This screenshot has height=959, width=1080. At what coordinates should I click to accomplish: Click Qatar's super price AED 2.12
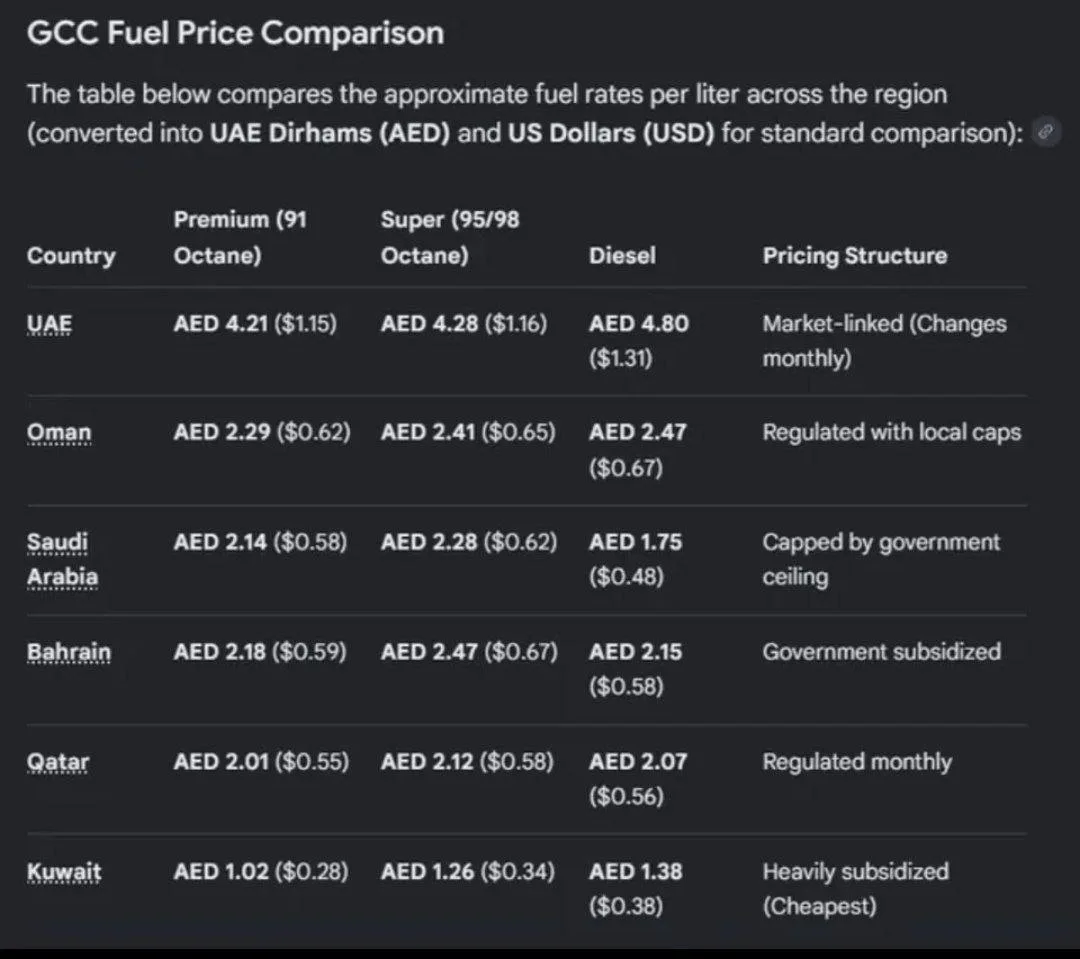tap(427, 762)
